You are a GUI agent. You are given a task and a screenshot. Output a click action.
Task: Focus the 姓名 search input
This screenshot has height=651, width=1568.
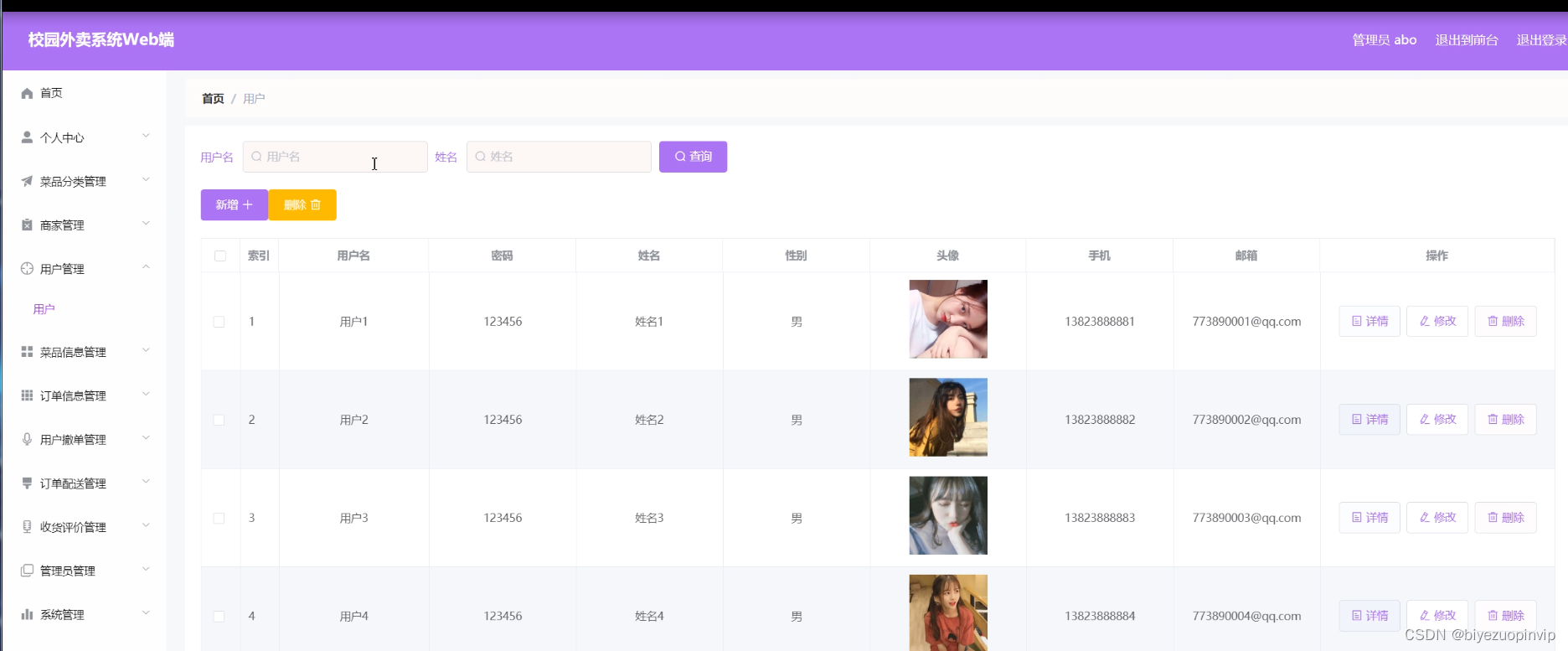[x=559, y=157]
